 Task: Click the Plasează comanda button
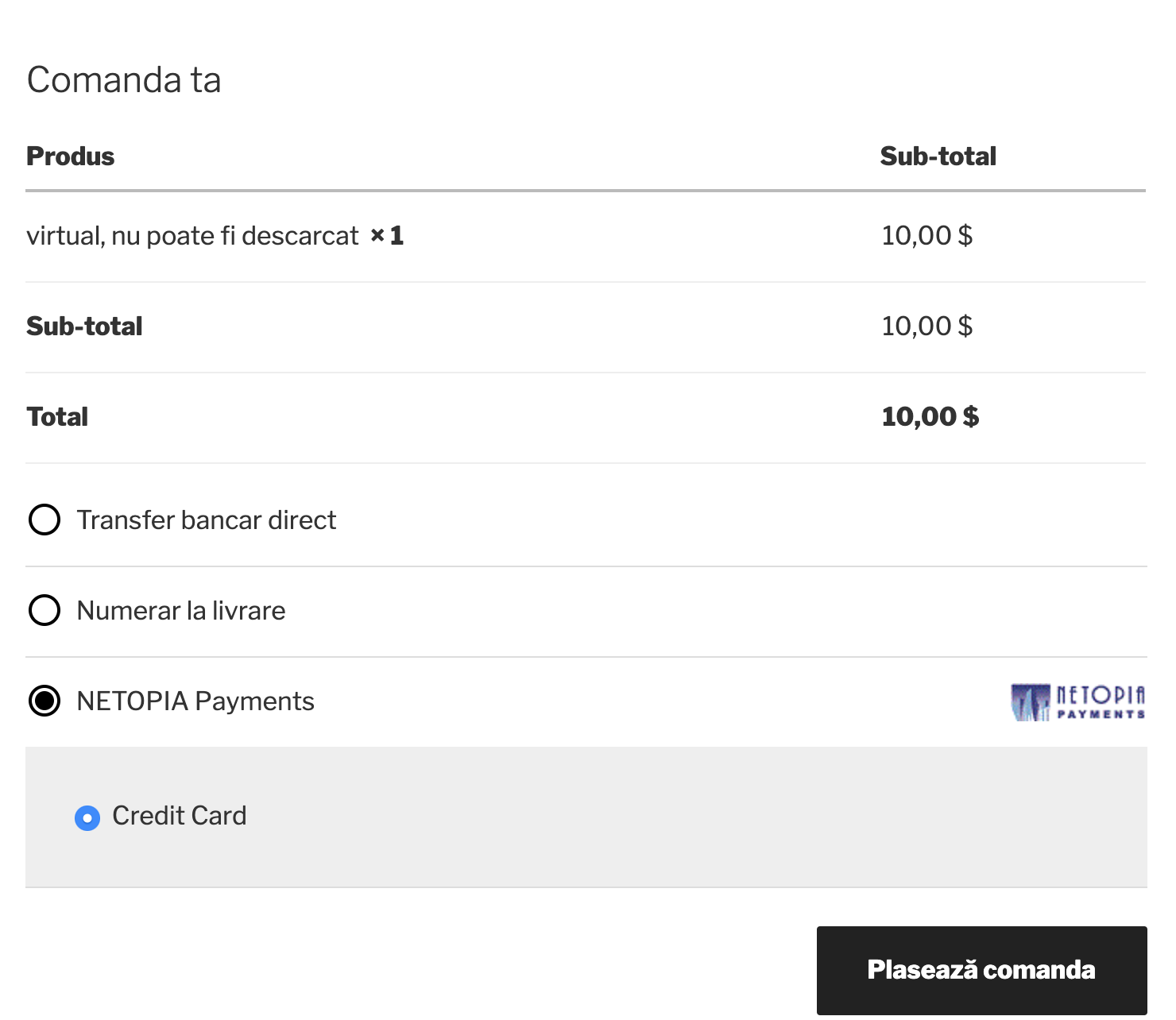[x=981, y=970]
